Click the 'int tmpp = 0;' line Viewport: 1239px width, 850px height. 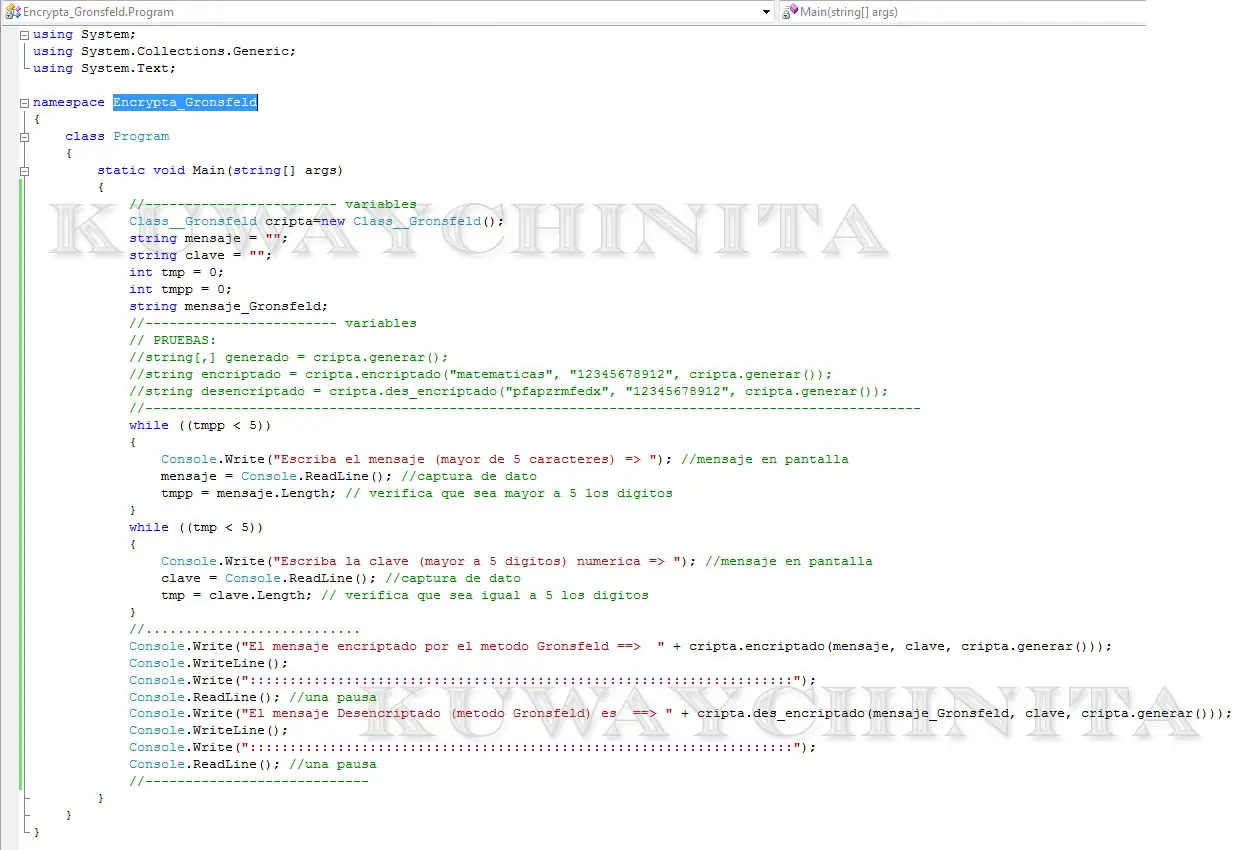pos(181,289)
